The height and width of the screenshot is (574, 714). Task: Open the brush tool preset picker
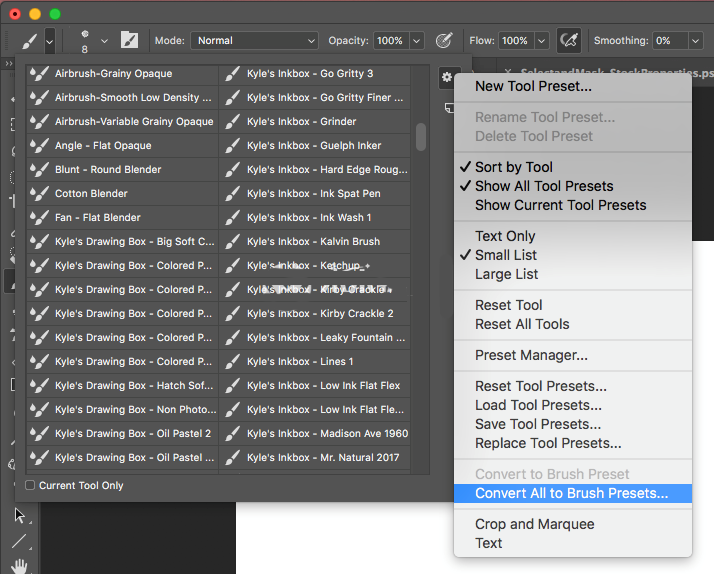coord(49,40)
